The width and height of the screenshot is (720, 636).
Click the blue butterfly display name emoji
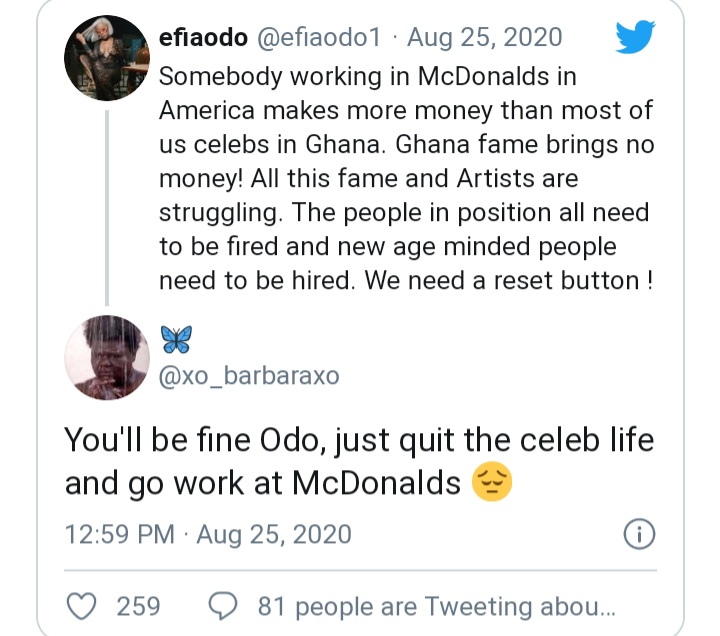pos(176,340)
